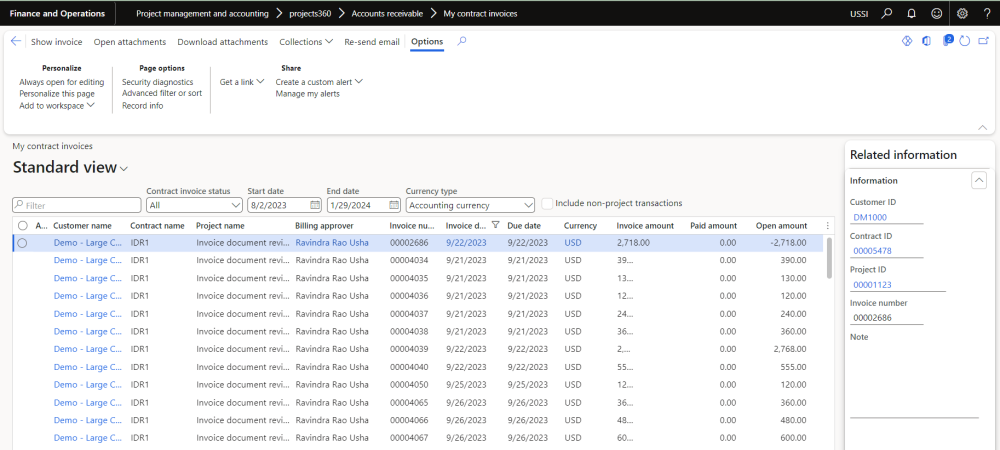
Task: Enable Include non-project transactions checkbox
Action: [x=547, y=204]
